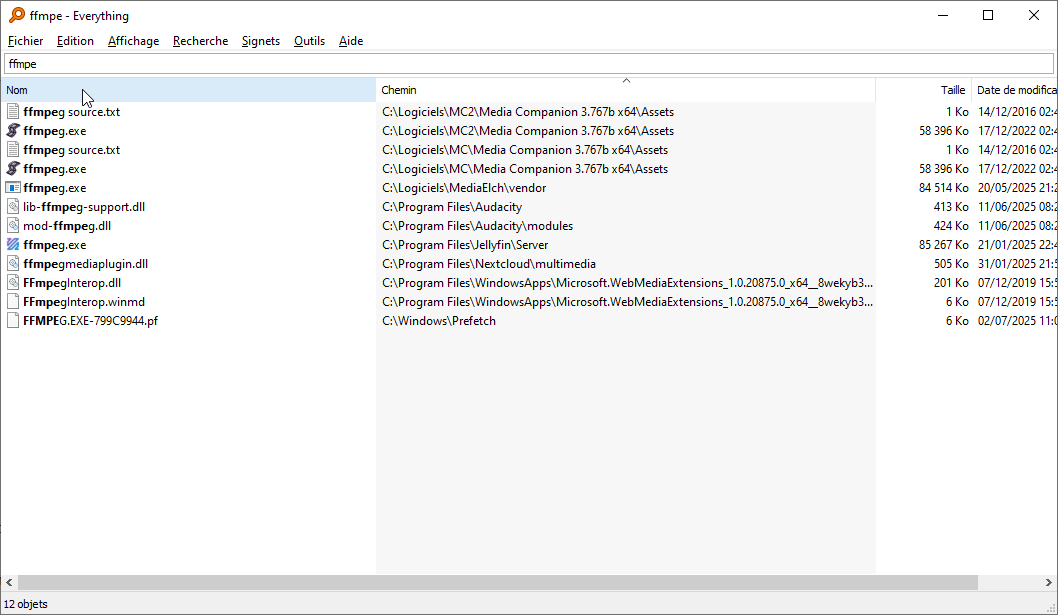Select the lib-ffmpeg-support.dll file icon
The image size is (1058, 615).
[x=13, y=207]
